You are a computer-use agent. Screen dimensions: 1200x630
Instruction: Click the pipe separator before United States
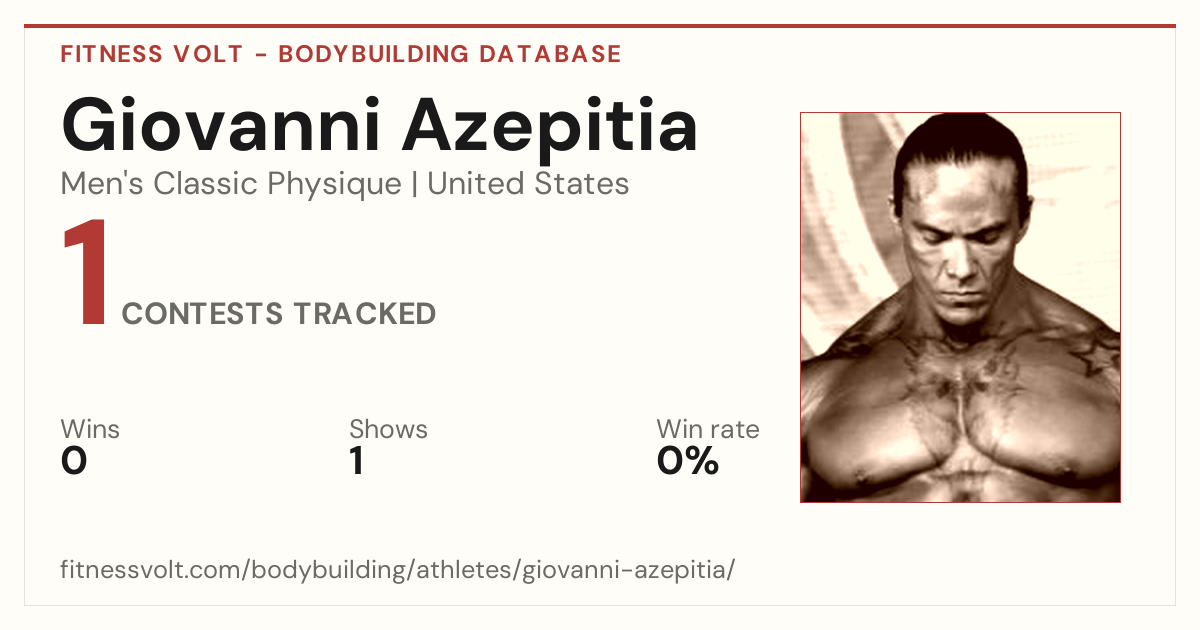coord(414,185)
